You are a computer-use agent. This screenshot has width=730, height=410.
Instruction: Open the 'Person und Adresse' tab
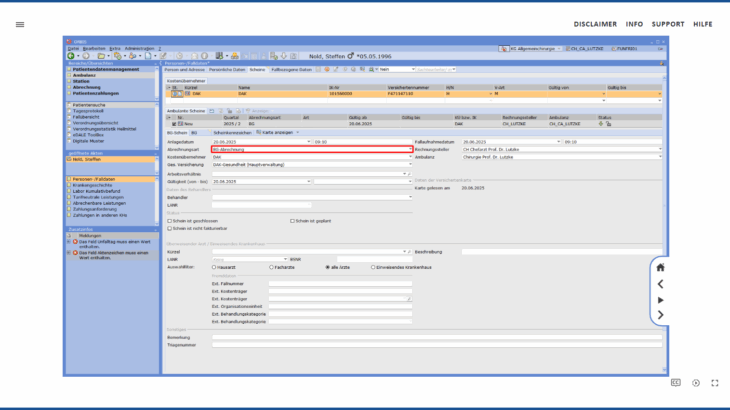click(185, 70)
